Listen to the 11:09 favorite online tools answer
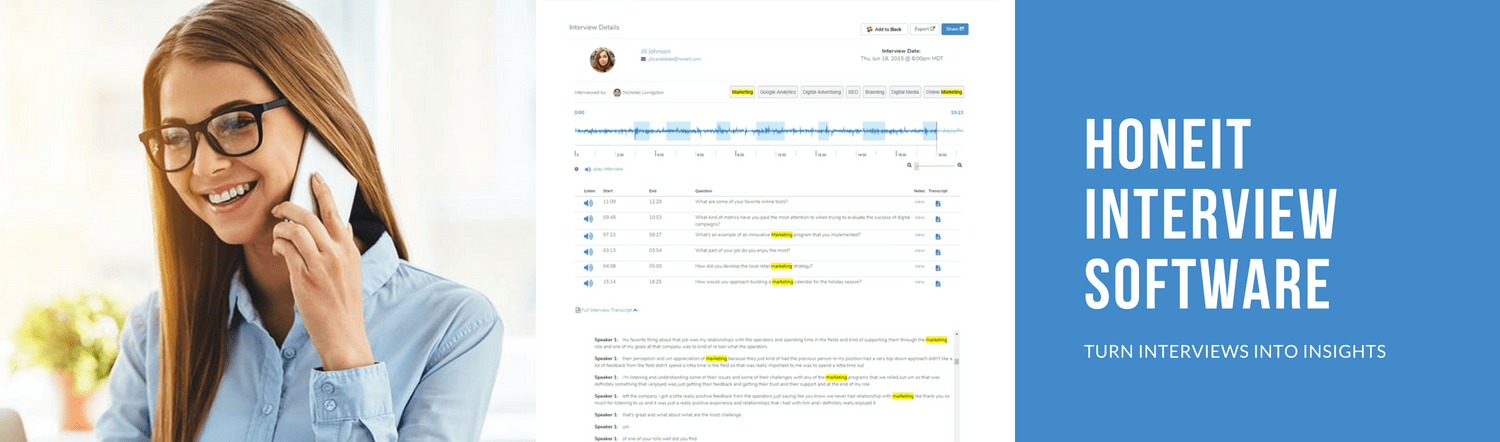 pos(588,203)
